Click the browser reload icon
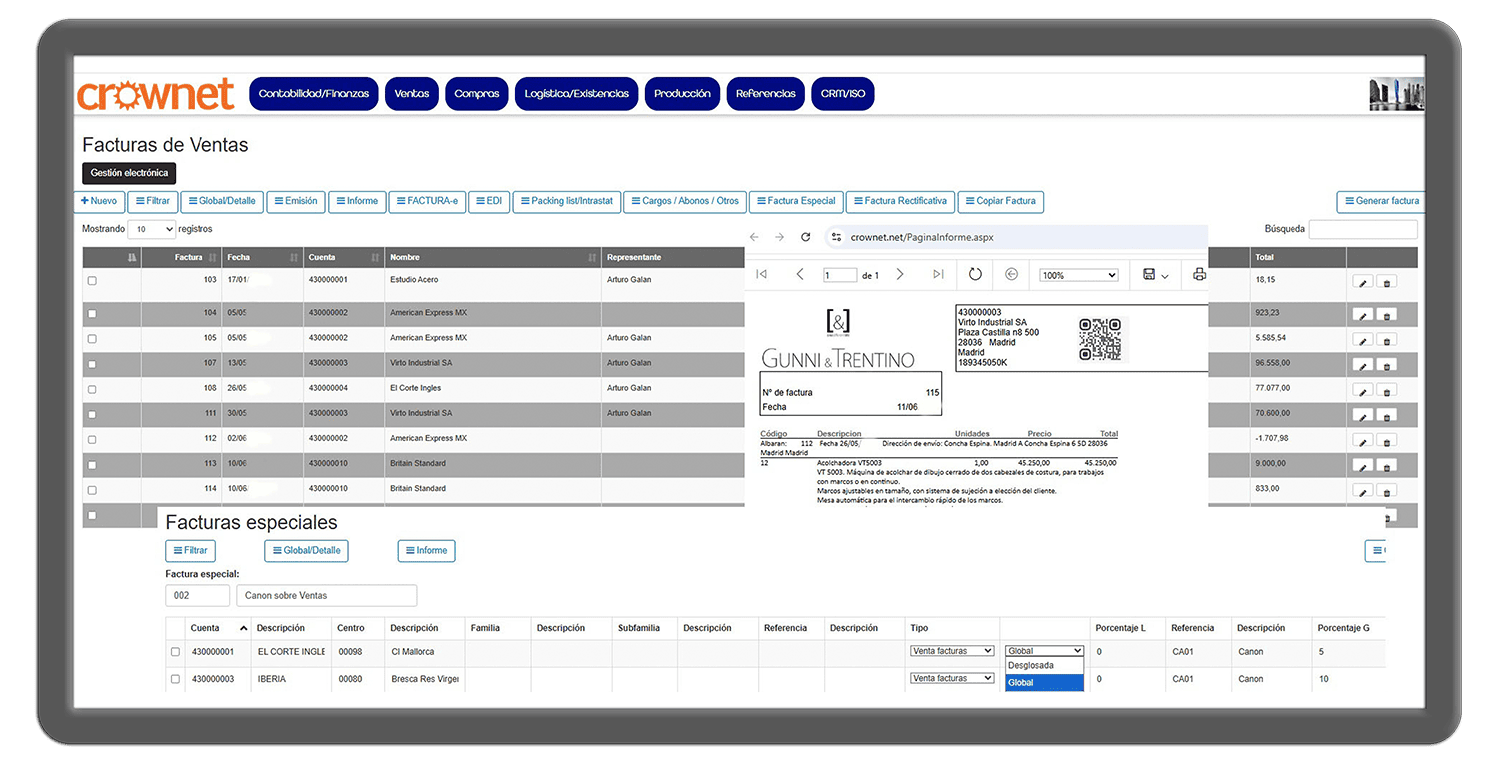The height and width of the screenshot is (763, 1500). (806, 237)
